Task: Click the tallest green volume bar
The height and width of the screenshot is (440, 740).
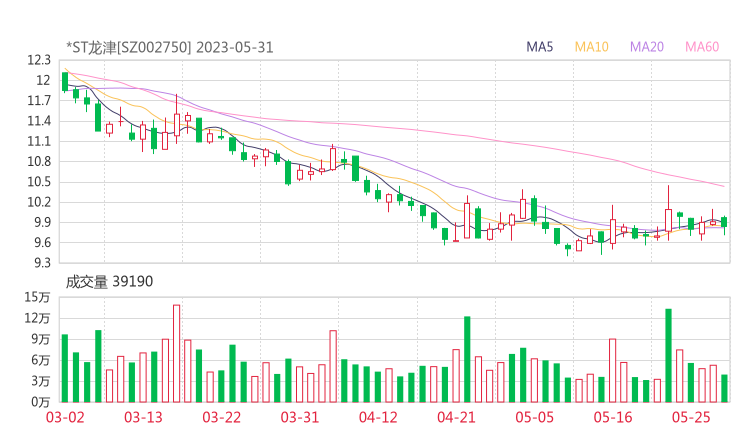Action: (x=668, y=355)
